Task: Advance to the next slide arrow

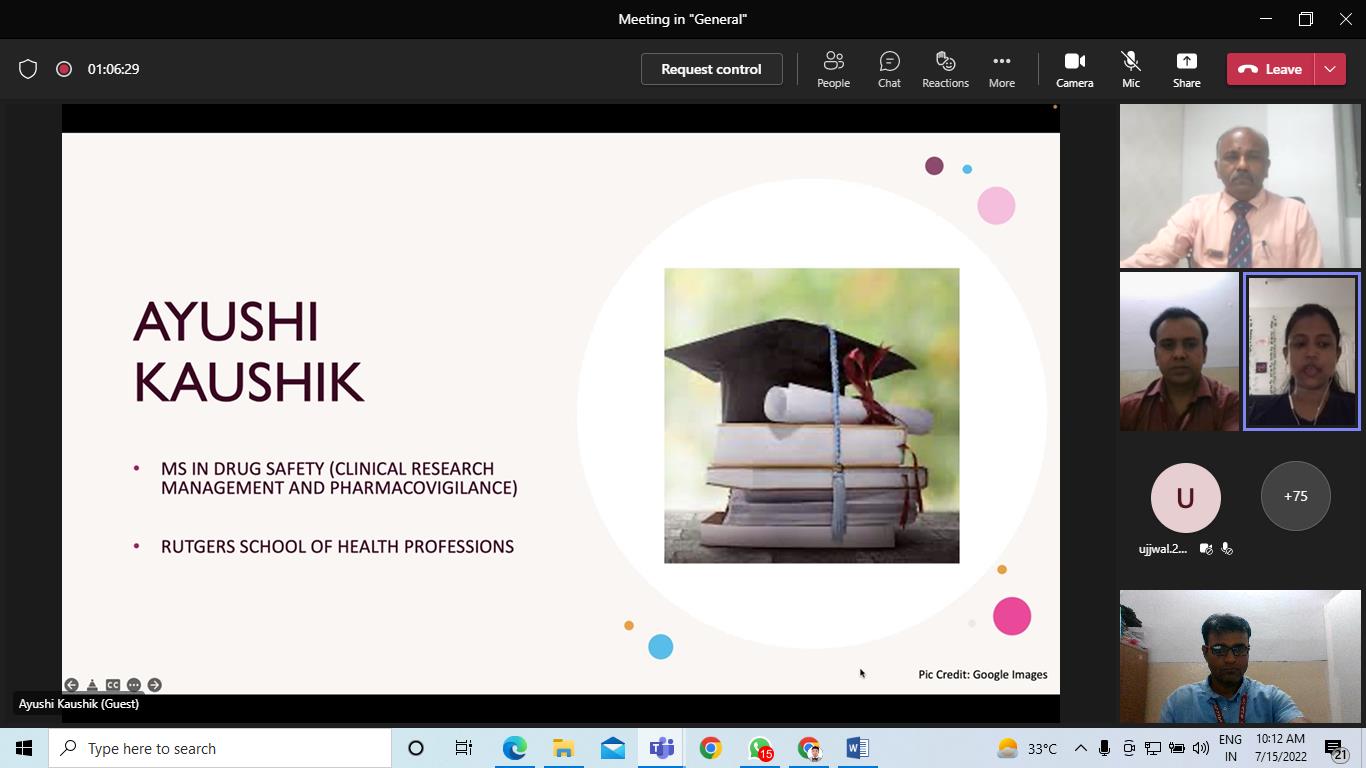Action: [x=154, y=685]
